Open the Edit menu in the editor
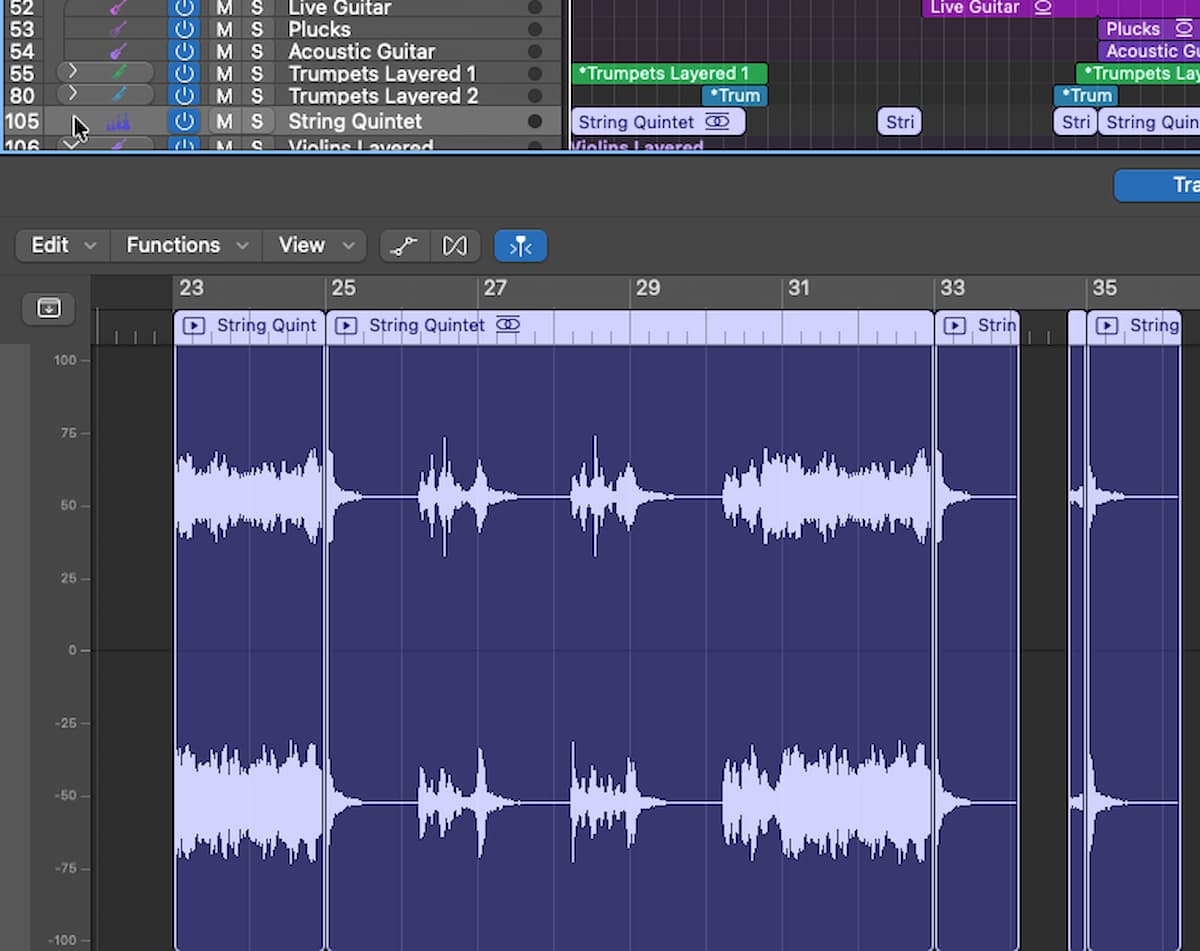Screen dimensions: 1200x951 [x=63, y=246]
